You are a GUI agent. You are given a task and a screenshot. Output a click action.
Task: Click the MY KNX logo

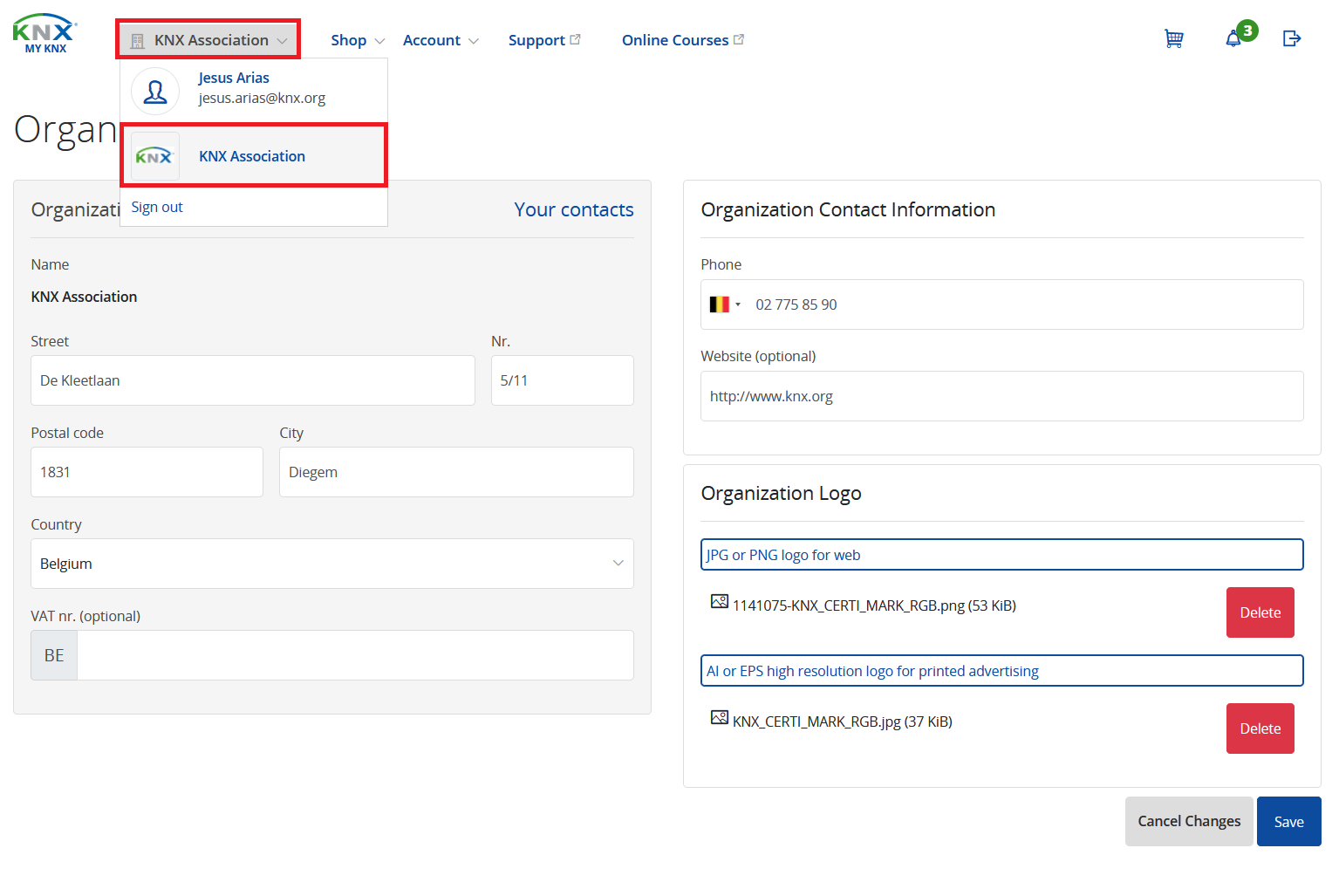pos(44,34)
